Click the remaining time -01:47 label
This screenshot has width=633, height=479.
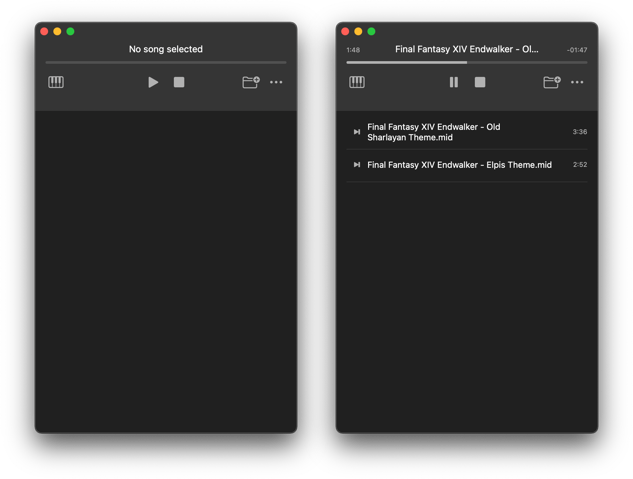577,50
